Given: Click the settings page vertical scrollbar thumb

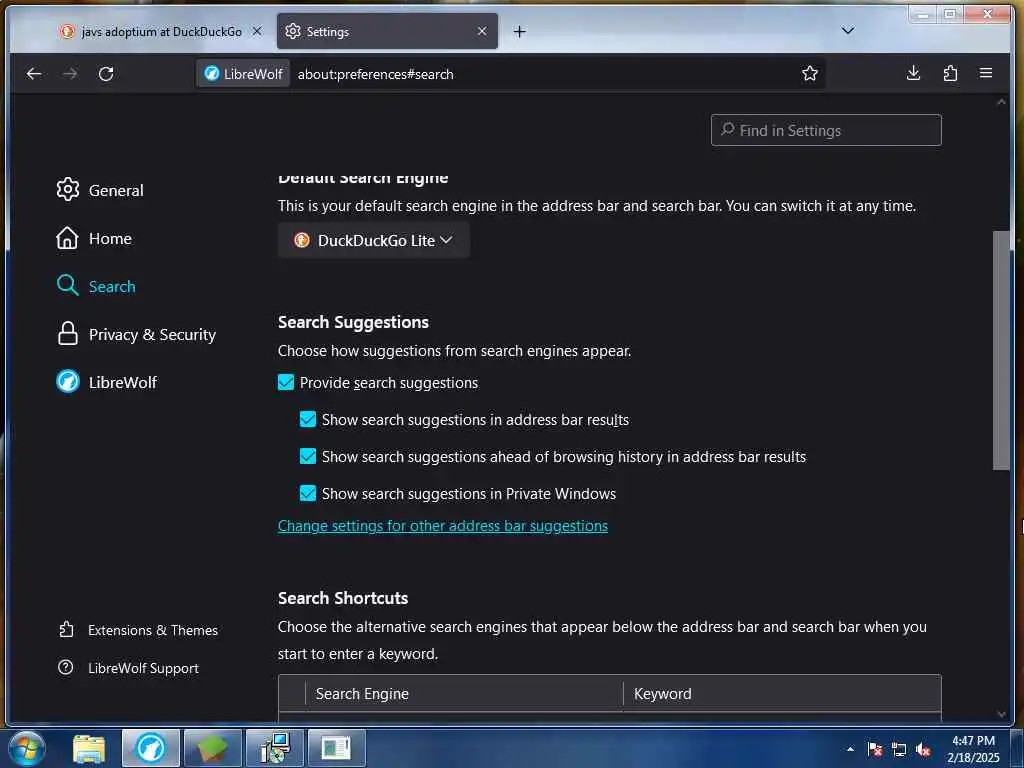Looking at the screenshot, I should 1001,350.
